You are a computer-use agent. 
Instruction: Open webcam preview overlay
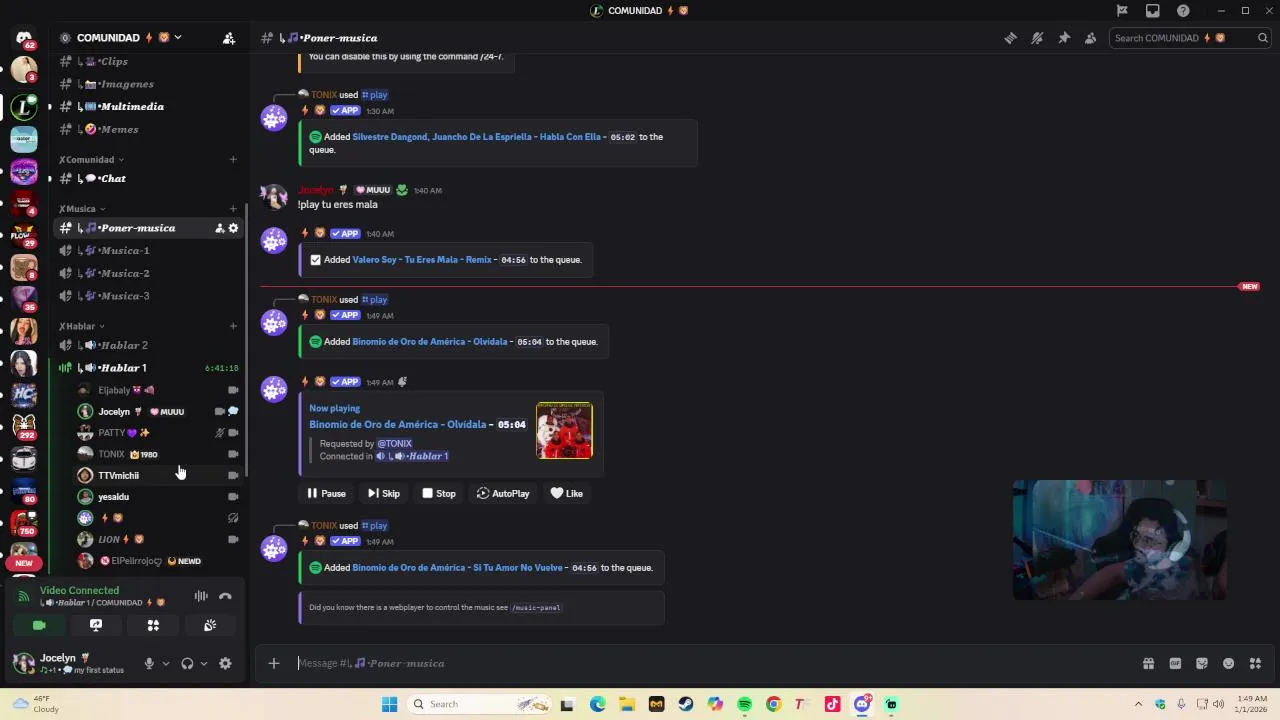[1119, 540]
